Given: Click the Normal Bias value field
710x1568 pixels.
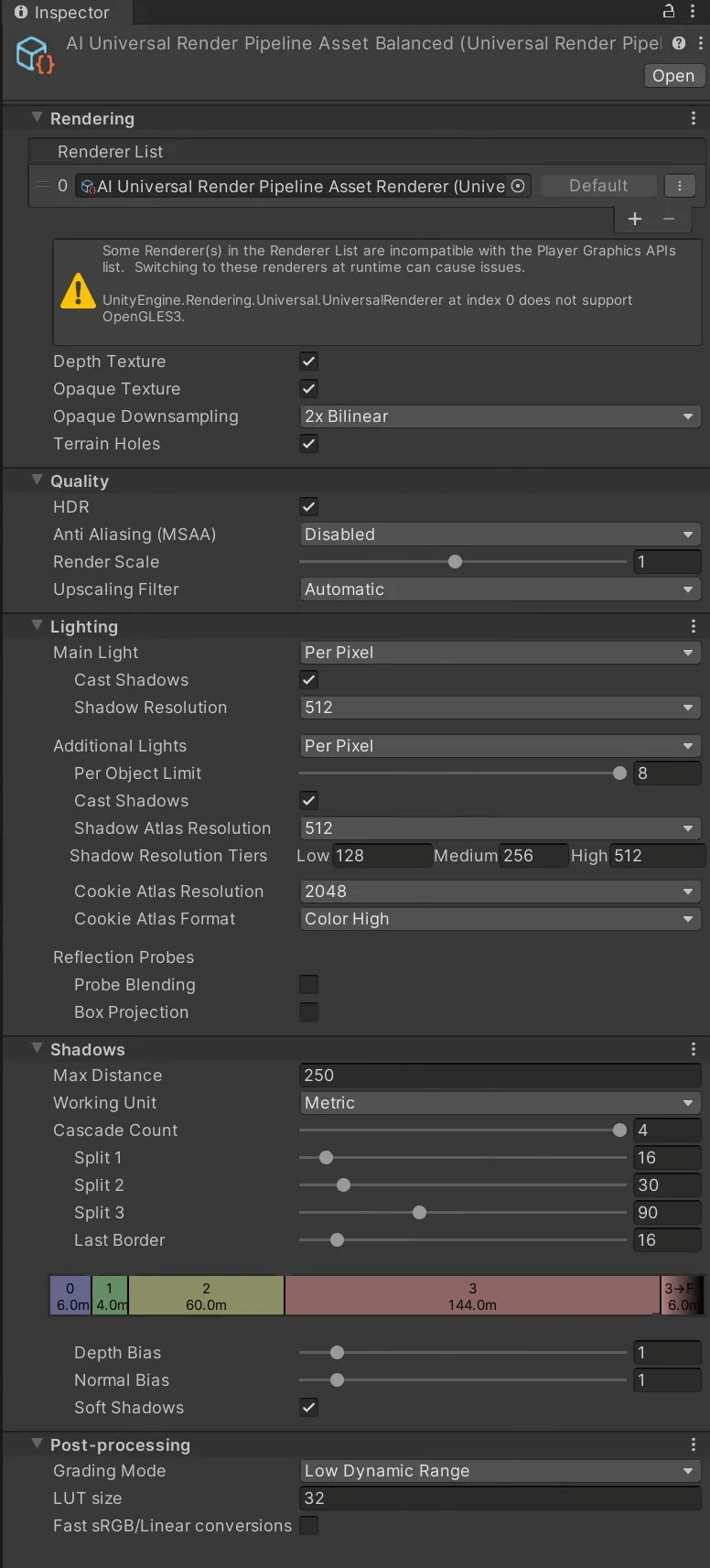Looking at the screenshot, I should pyautogui.click(x=667, y=1380).
